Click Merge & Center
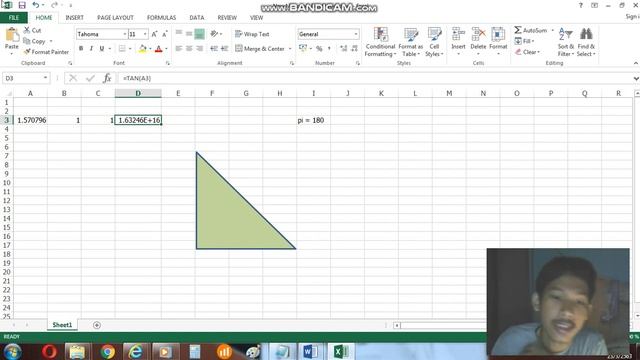The image size is (640, 360). tap(260, 49)
